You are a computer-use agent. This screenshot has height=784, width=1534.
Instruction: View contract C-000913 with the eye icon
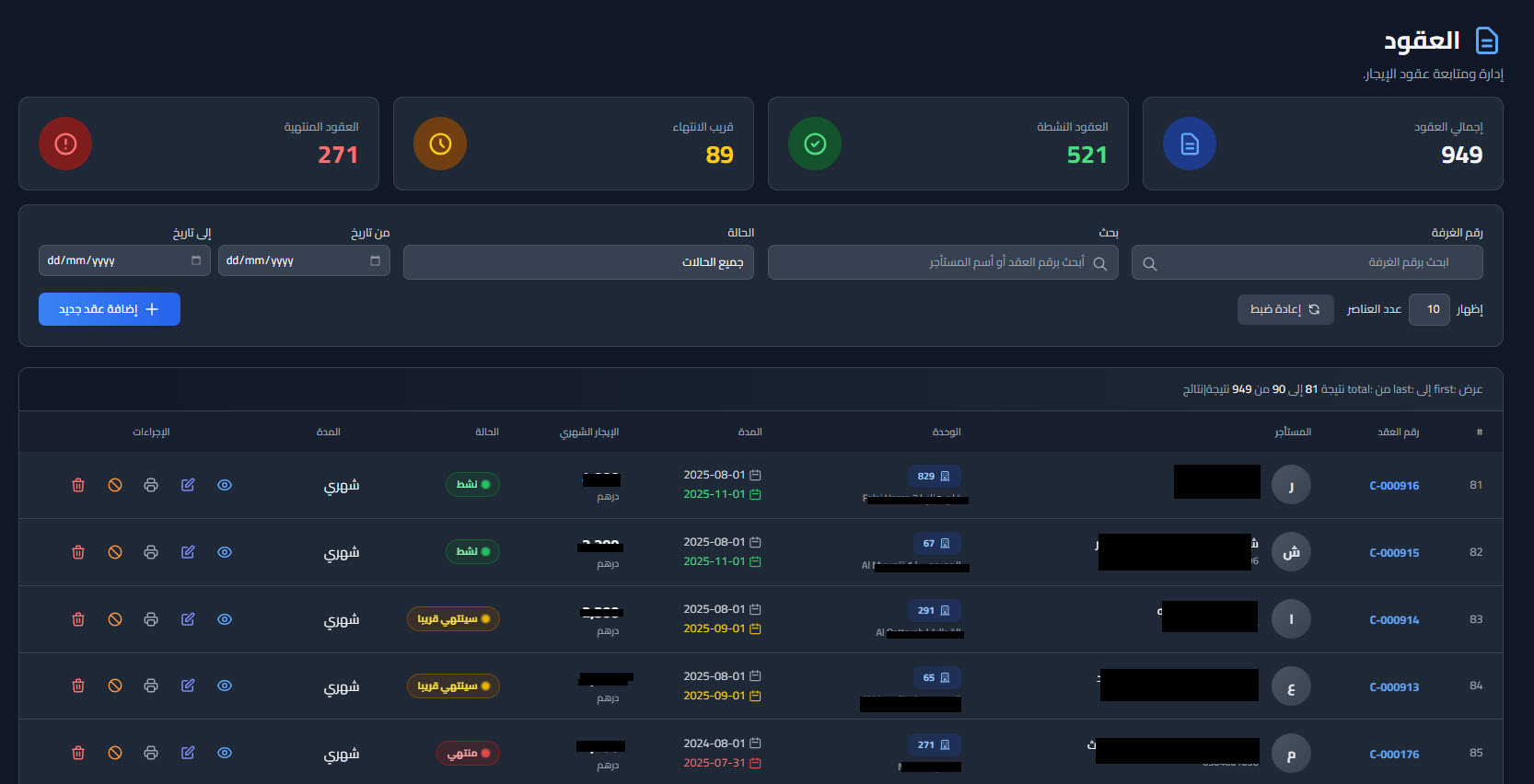tap(225, 686)
